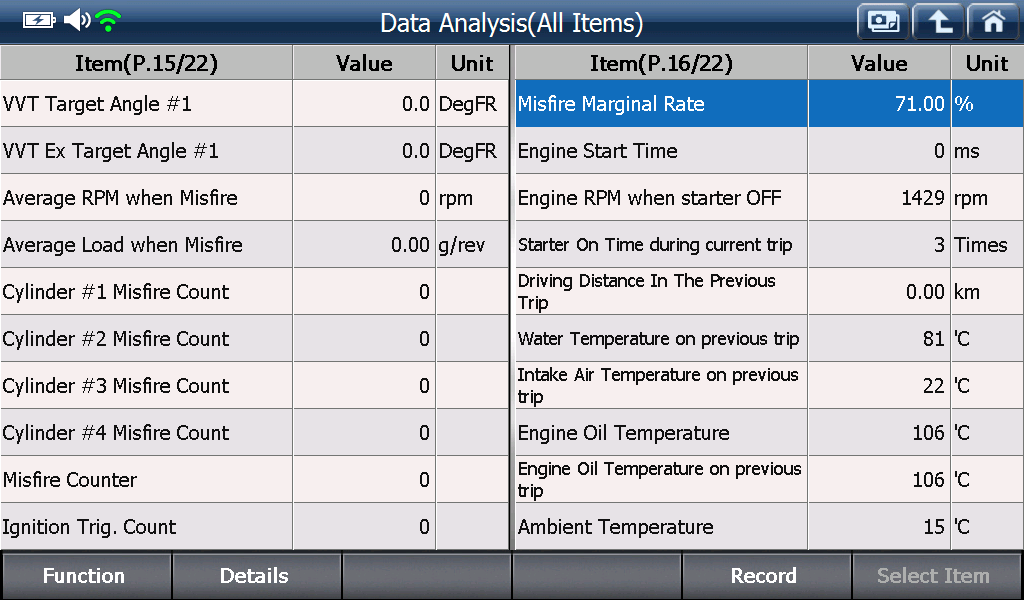The width and height of the screenshot is (1024, 600).
Task: Select VVT Target Angle #1 row
Action: click(x=254, y=104)
